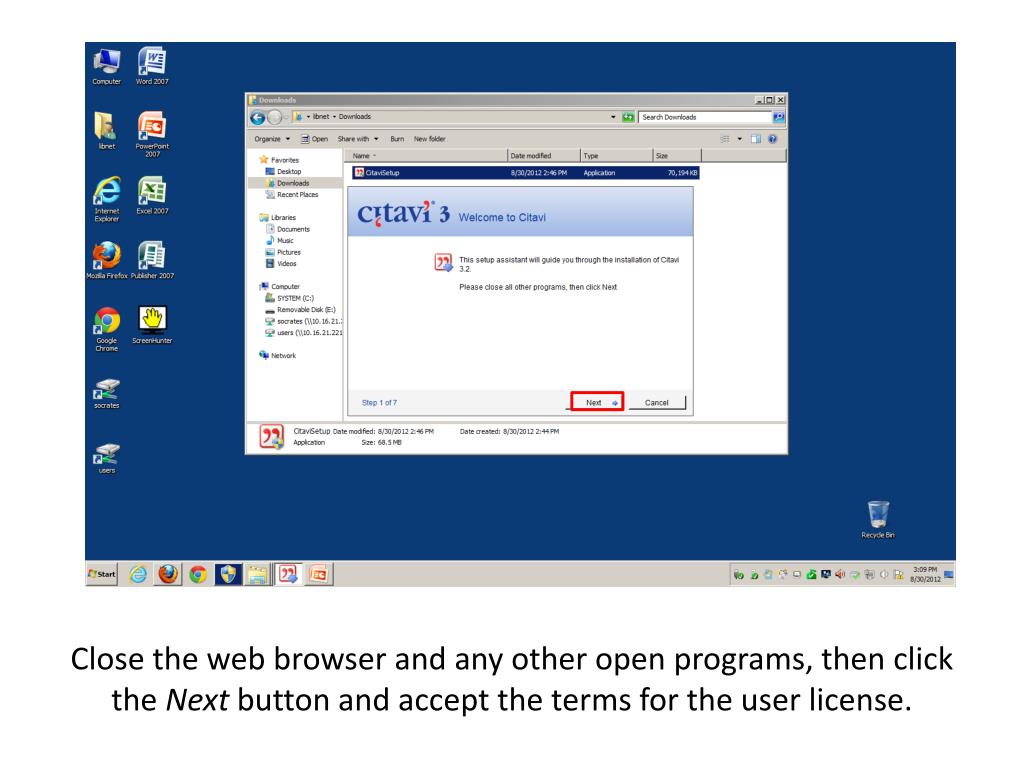Click the Forward arrow in Downloads window

[275, 118]
